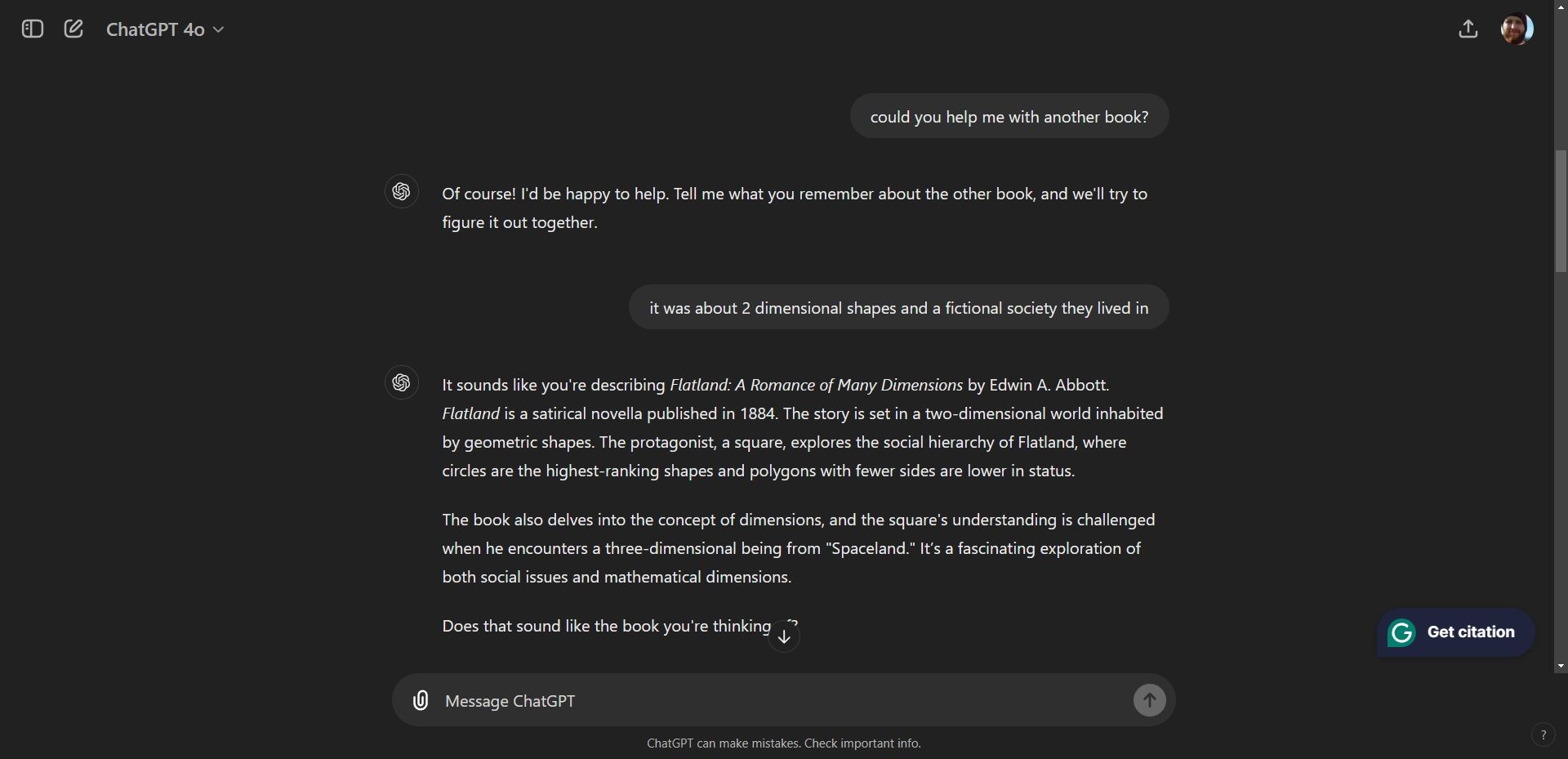The height and width of the screenshot is (759, 1568).
Task: Attach a file with paperclip icon
Action: (x=421, y=700)
